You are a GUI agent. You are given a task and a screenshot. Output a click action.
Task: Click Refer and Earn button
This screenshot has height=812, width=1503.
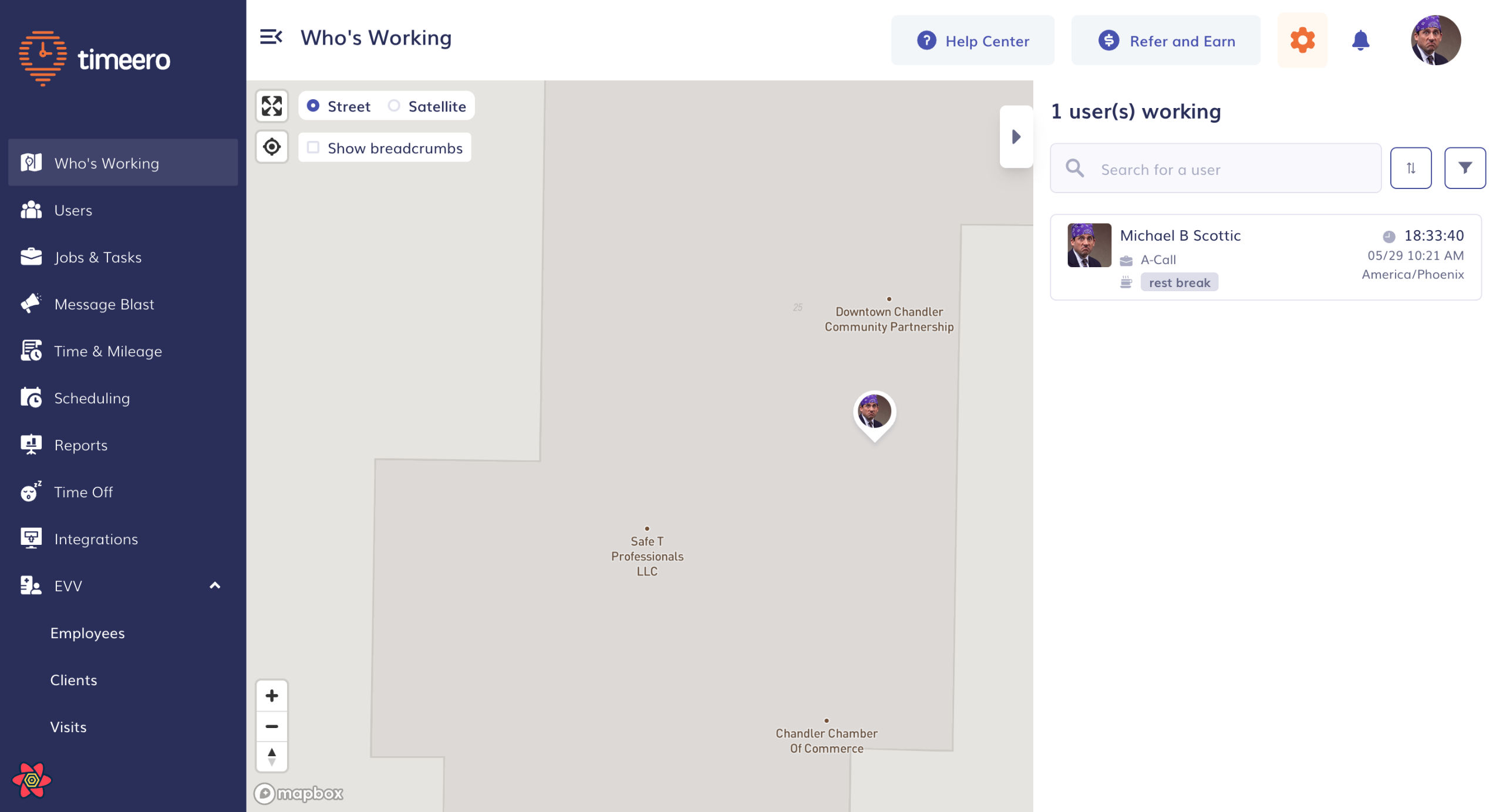(x=1165, y=41)
